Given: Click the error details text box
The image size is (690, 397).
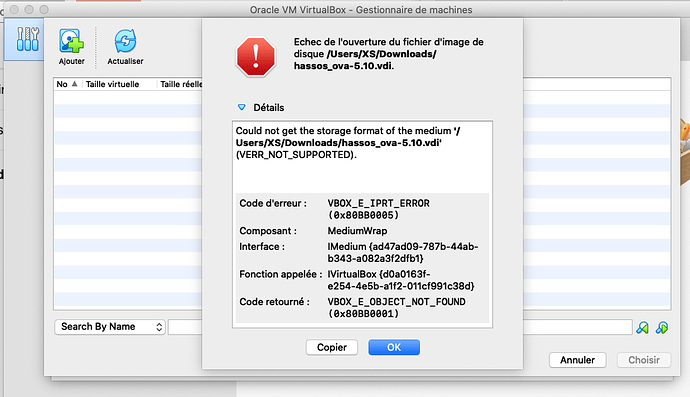Looking at the screenshot, I should pyautogui.click(x=362, y=224).
